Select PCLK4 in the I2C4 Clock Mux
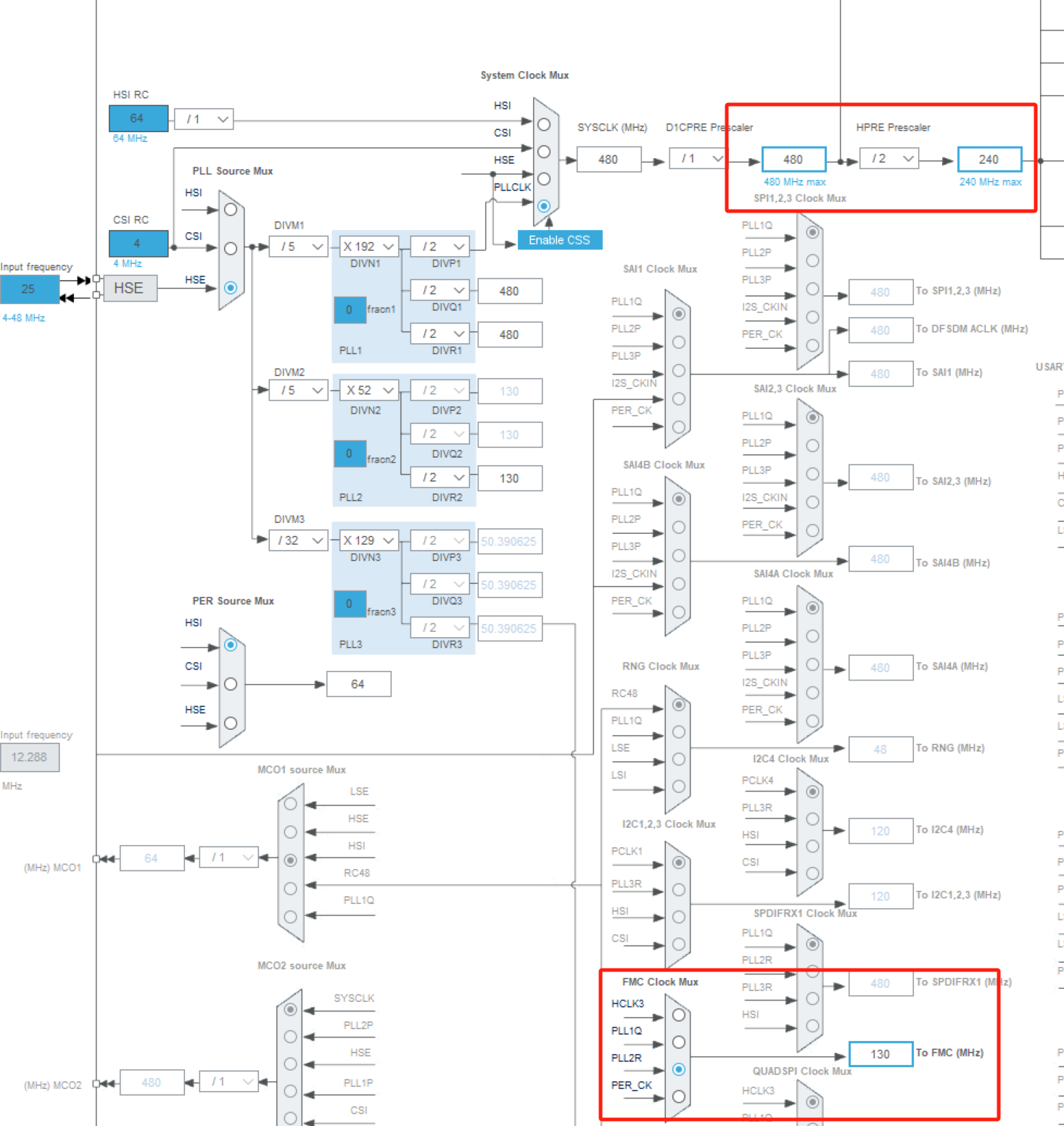1064x1126 pixels. (812, 792)
